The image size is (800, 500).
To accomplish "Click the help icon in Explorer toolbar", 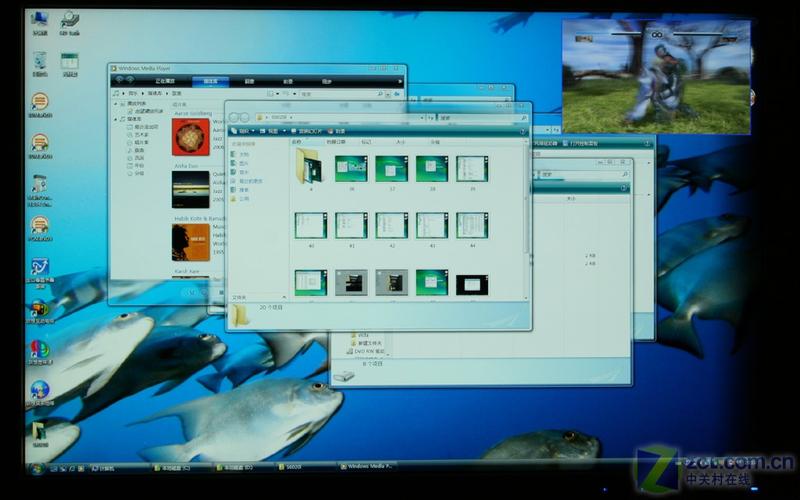I will pos(523,131).
